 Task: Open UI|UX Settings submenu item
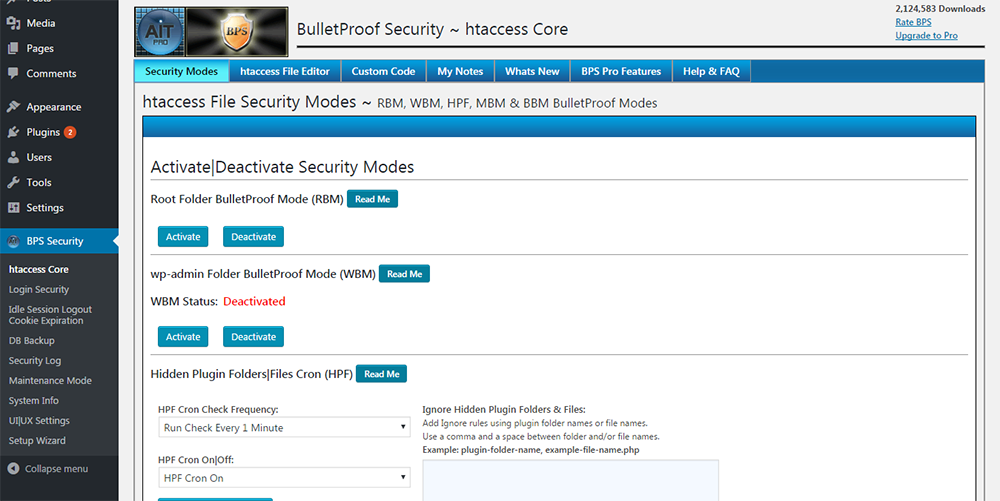tap(39, 421)
